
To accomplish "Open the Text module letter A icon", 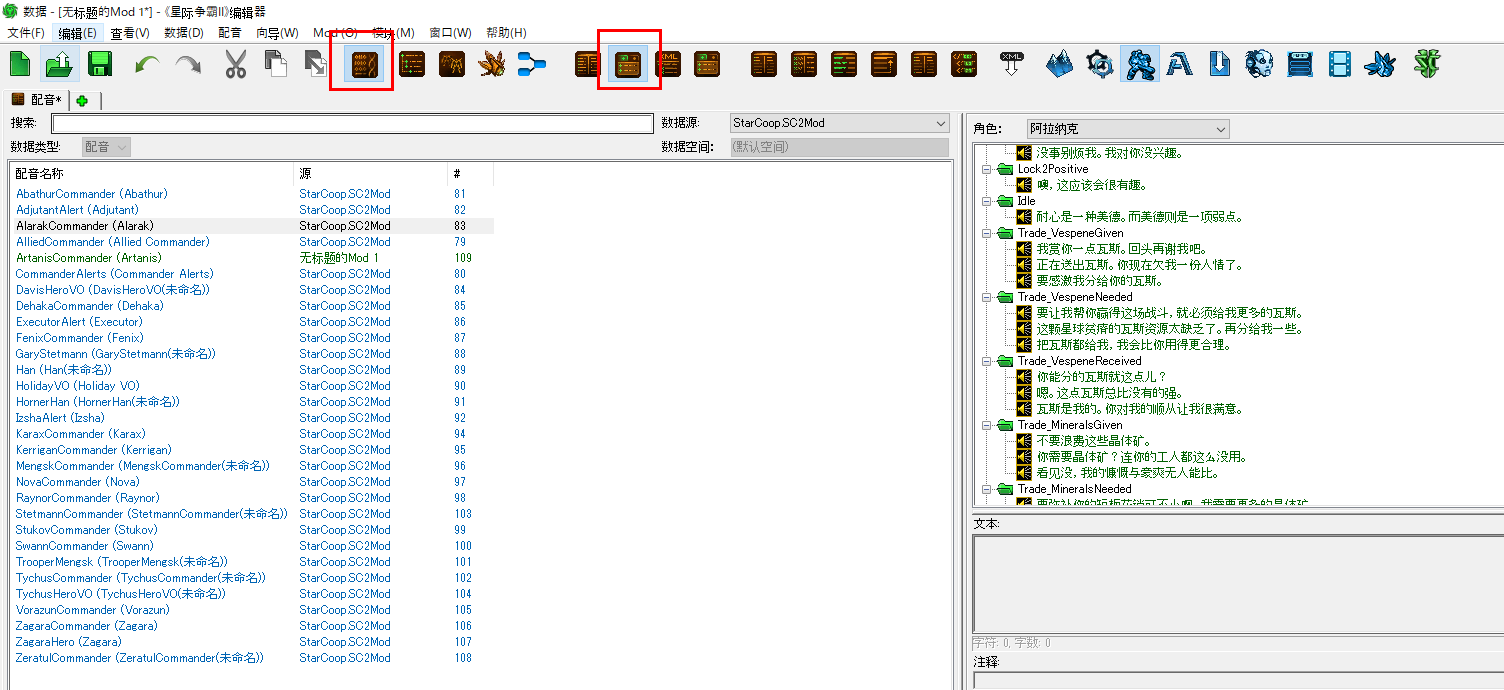I will pos(1180,65).
